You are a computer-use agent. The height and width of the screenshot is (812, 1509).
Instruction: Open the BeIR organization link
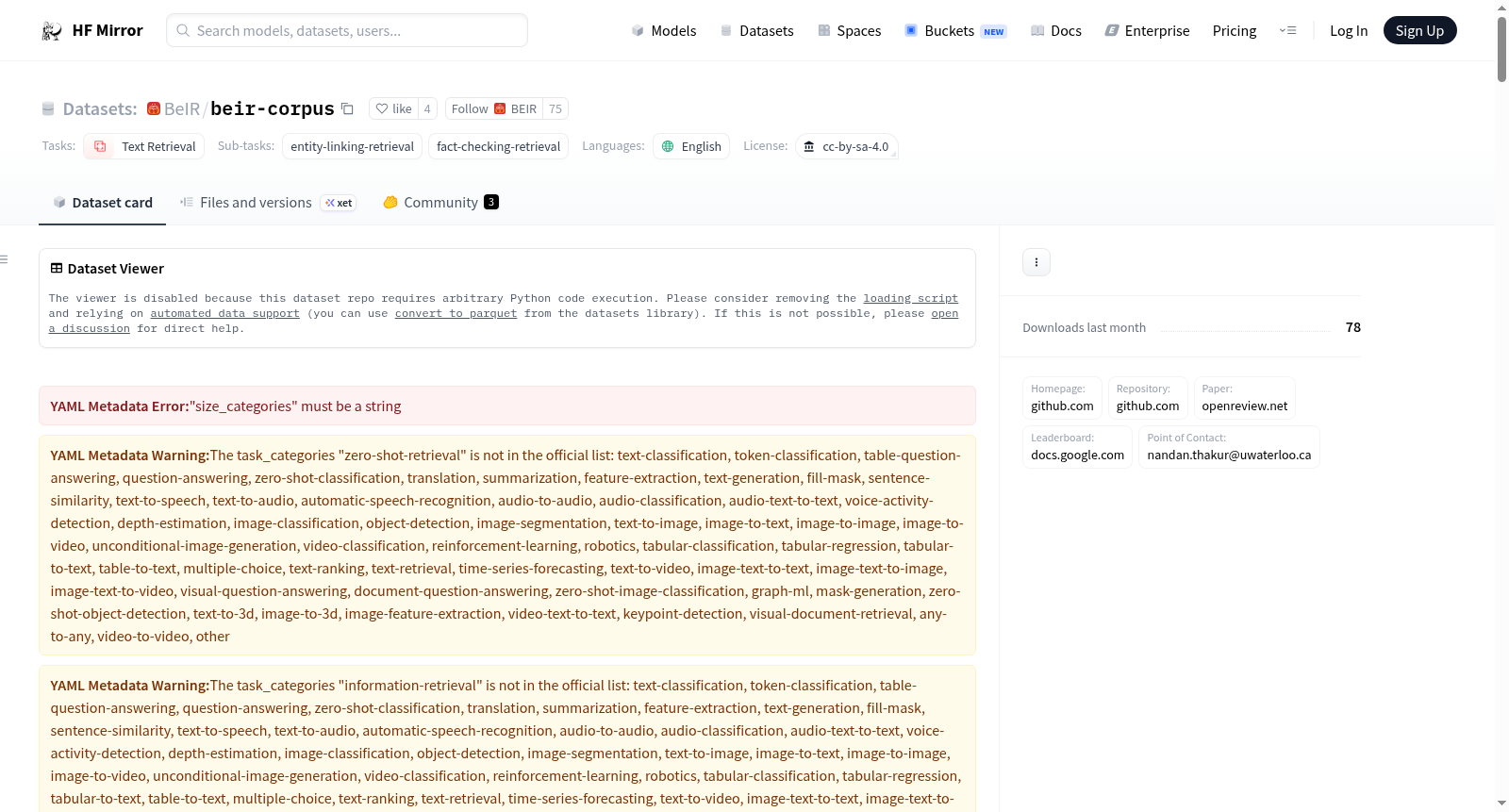pyautogui.click(x=182, y=108)
